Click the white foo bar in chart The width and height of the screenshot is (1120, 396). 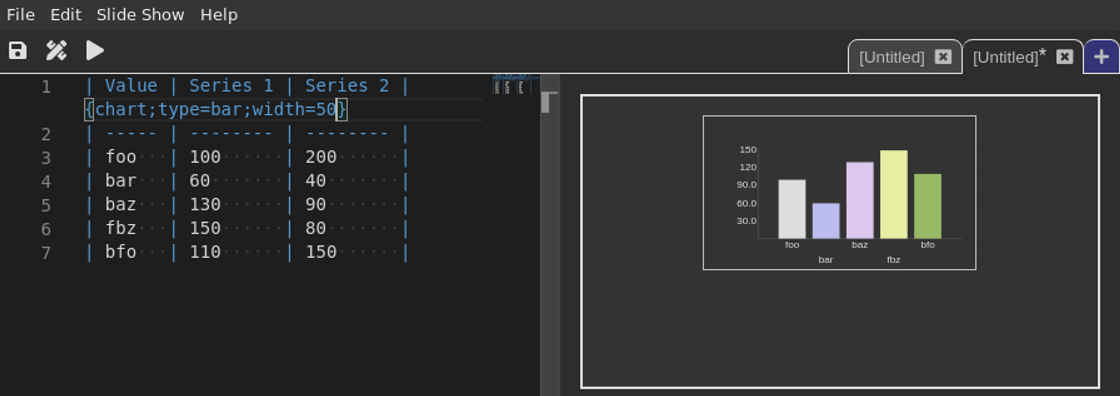(x=792, y=209)
